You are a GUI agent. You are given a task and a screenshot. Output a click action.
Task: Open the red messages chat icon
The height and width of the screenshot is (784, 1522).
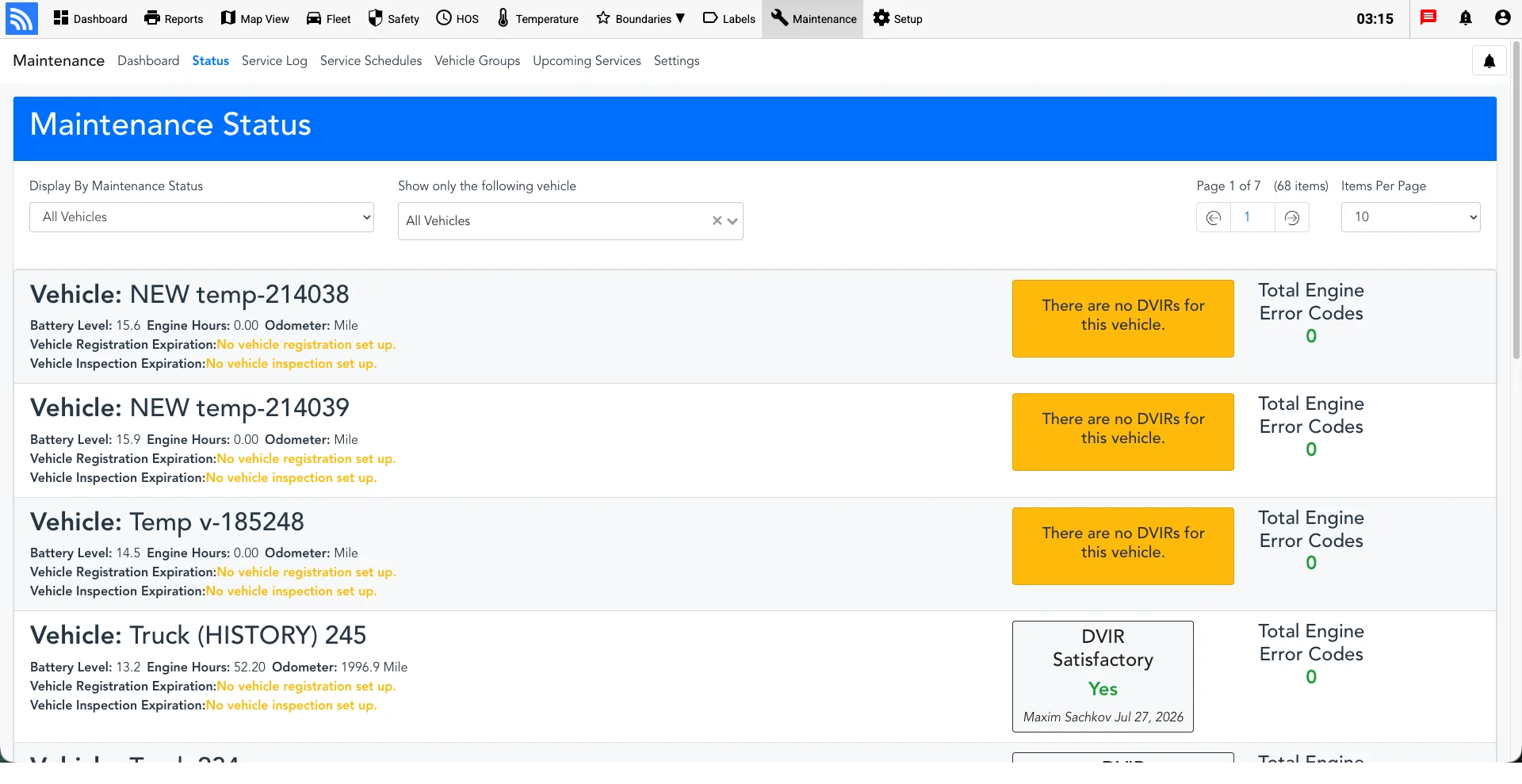pos(1428,17)
